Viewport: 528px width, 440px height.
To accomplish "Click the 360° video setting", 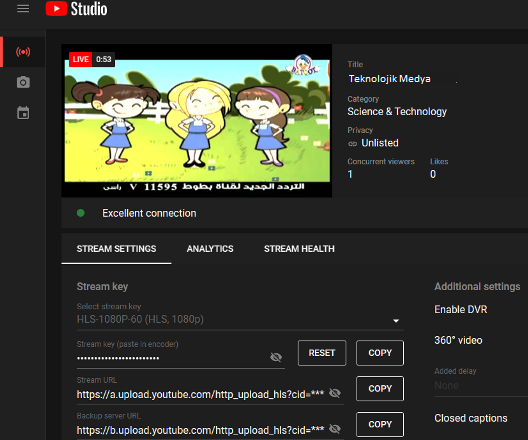I will pyautogui.click(x=458, y=340).
